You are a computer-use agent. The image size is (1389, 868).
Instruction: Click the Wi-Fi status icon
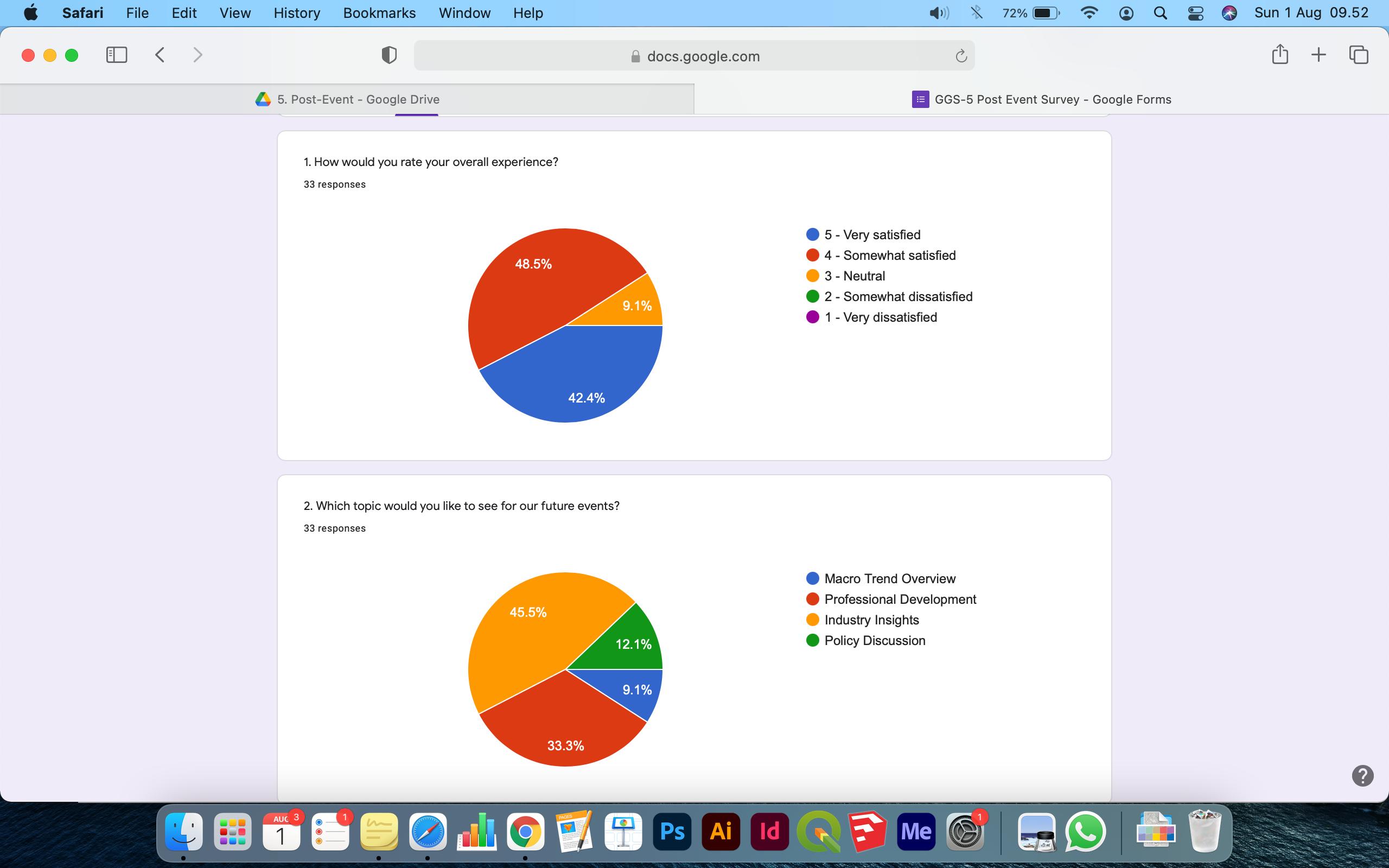1089,13
